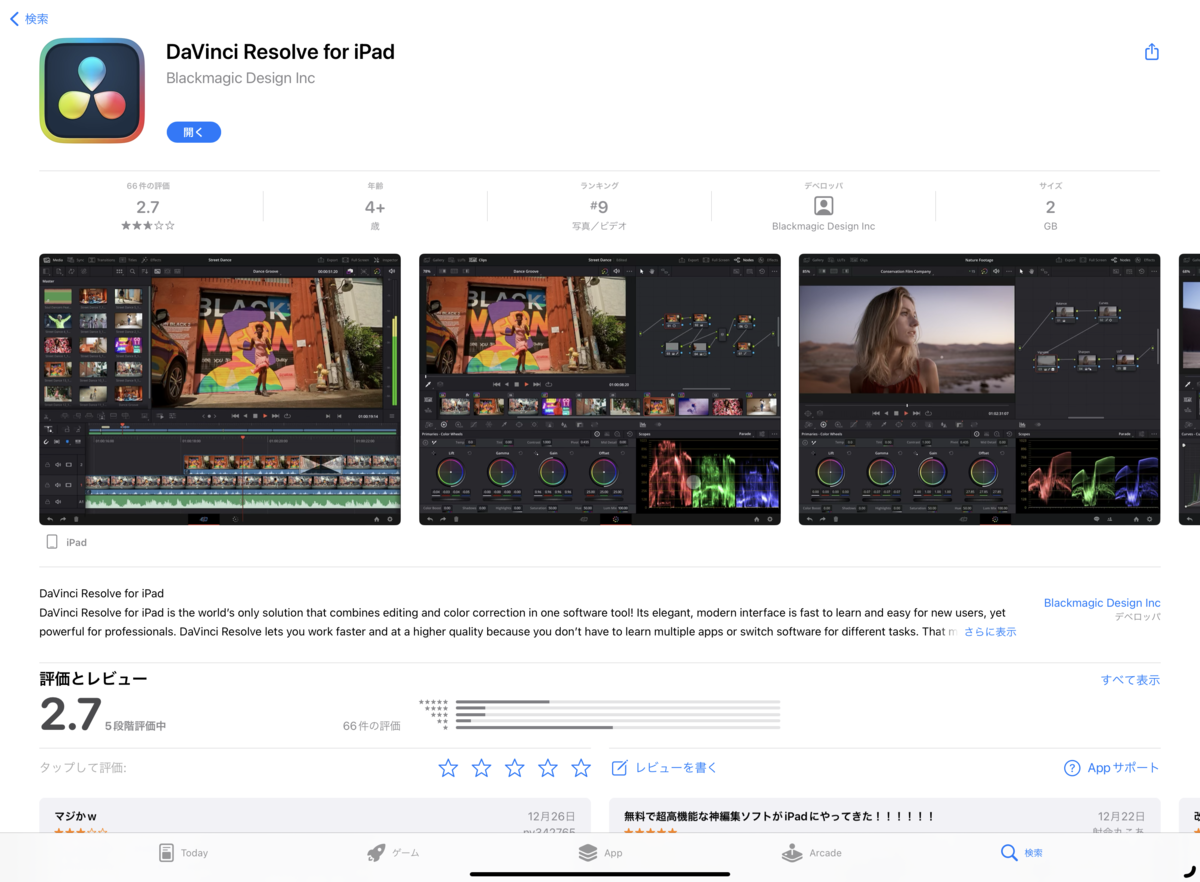Open third screenshot with woman portrait
The height and width of the screenshot is (882, 1200).
(x=979, y=389)
